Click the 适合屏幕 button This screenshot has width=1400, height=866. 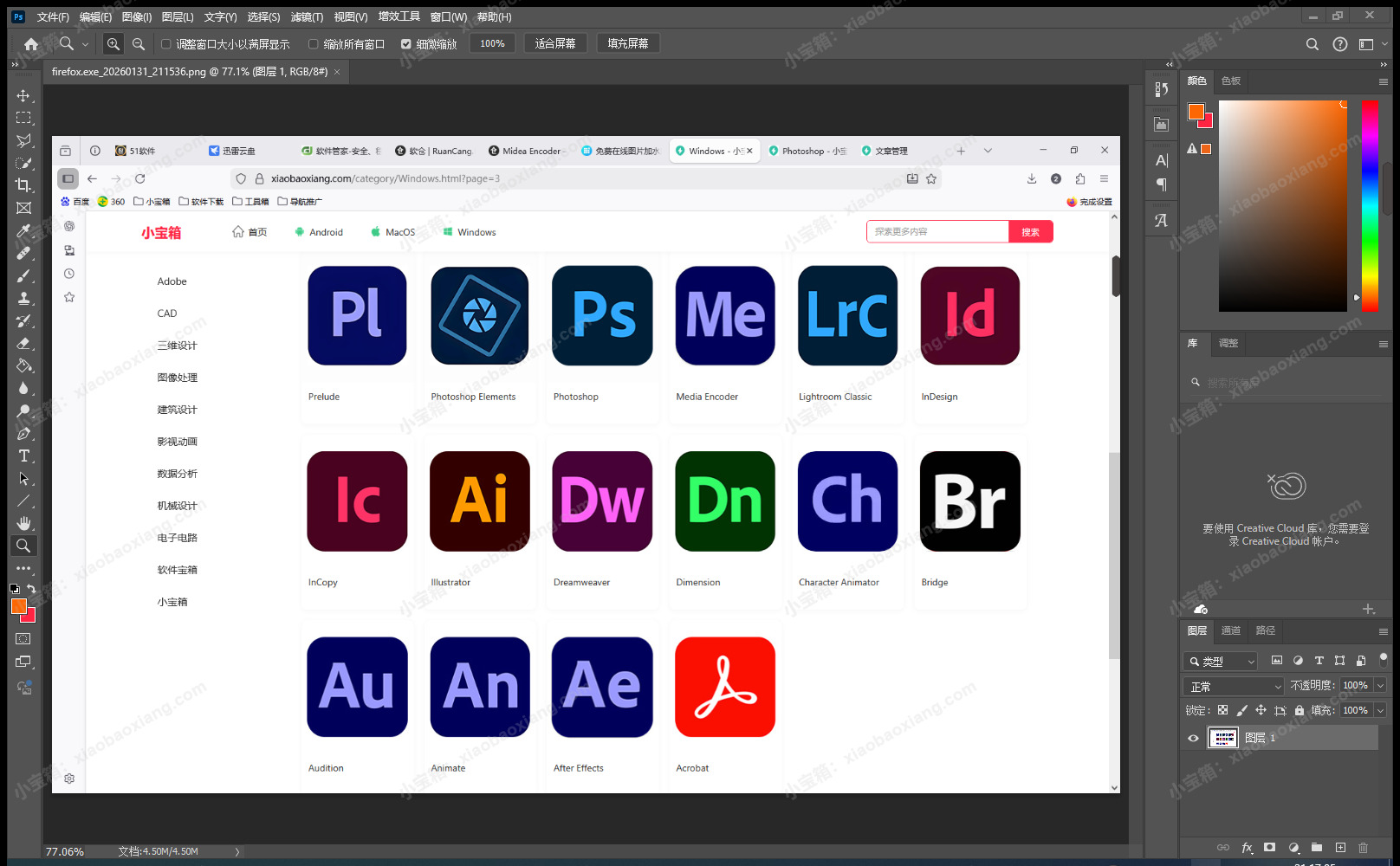pos(555,43)
